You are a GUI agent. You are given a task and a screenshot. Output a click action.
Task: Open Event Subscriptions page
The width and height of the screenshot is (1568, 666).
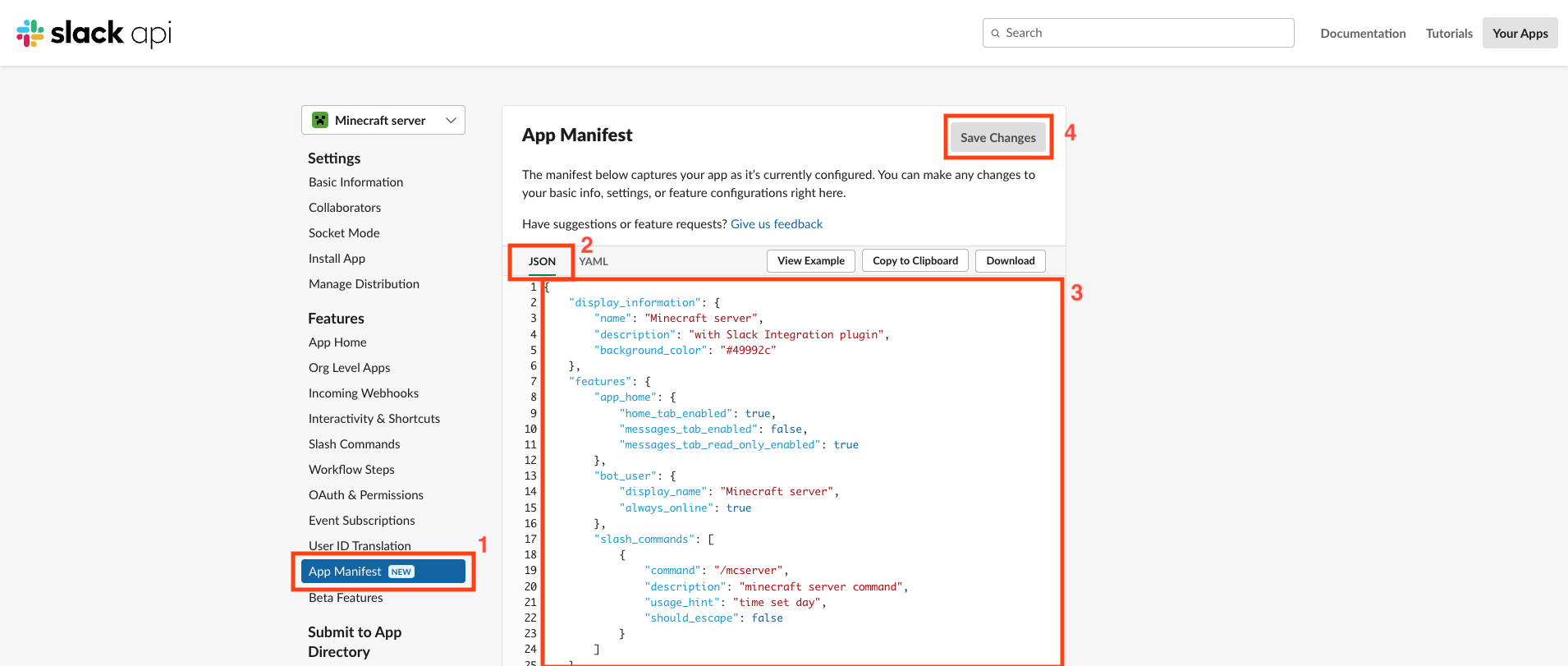pyautogui.click(x=362, y=521)
